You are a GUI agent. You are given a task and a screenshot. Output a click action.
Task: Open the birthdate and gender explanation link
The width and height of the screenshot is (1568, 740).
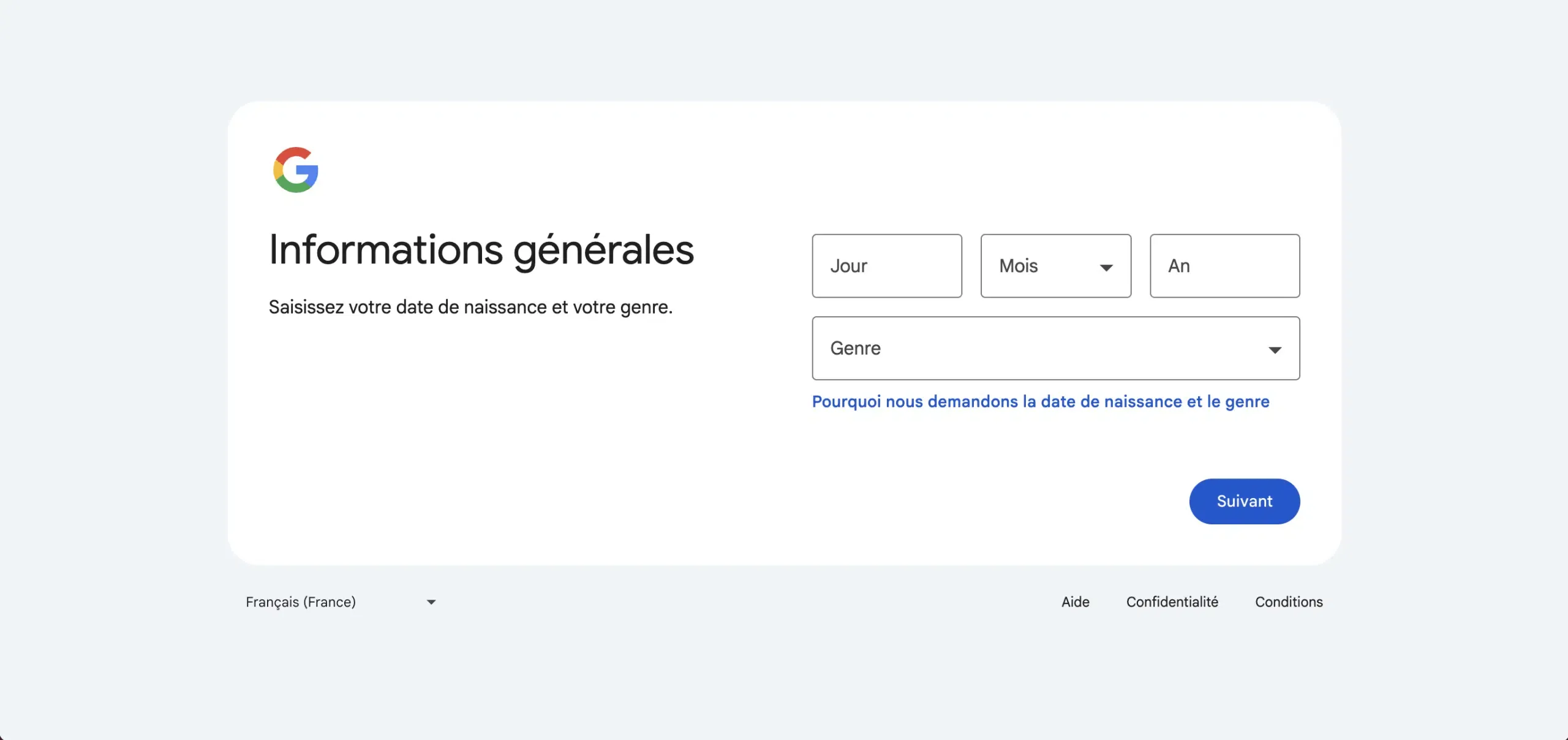coord(1041,402)
